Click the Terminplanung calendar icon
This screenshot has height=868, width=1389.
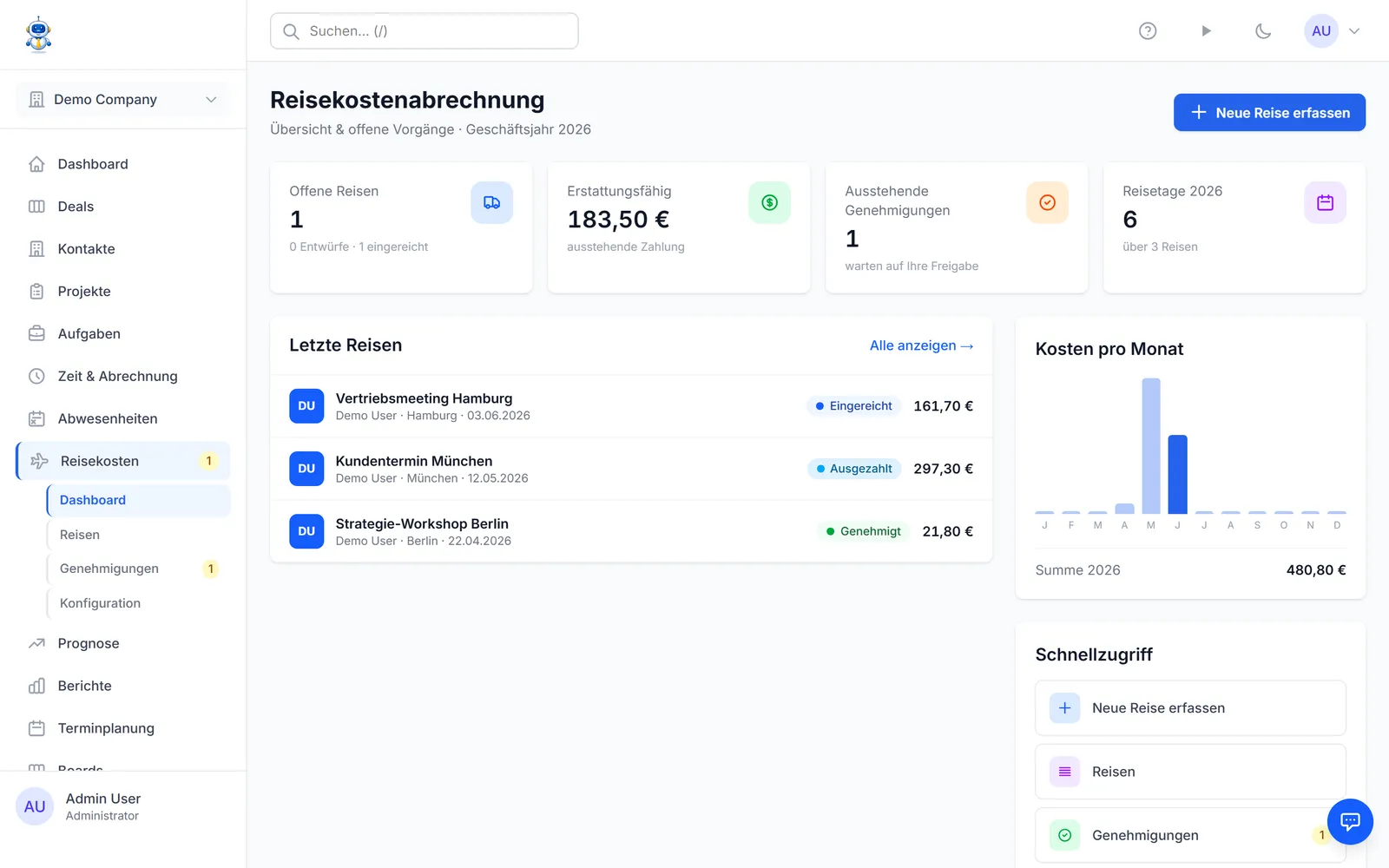tap(36, 728)
